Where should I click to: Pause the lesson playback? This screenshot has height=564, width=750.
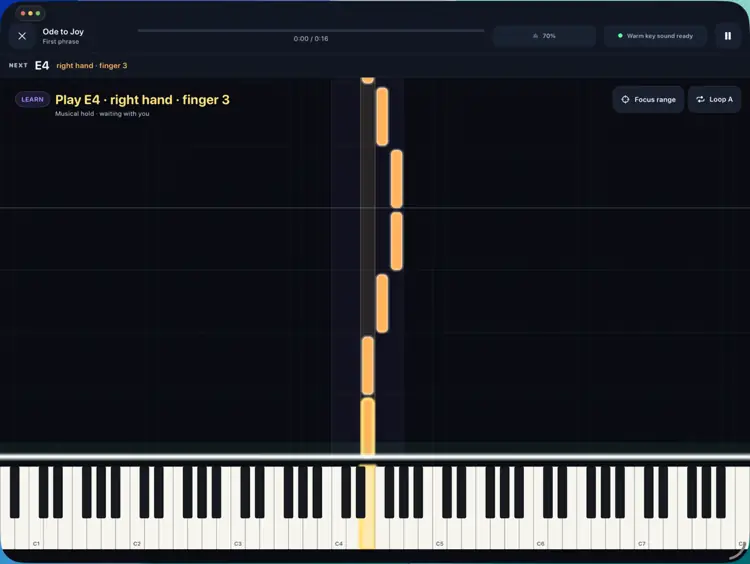click(x=728, y=36)
